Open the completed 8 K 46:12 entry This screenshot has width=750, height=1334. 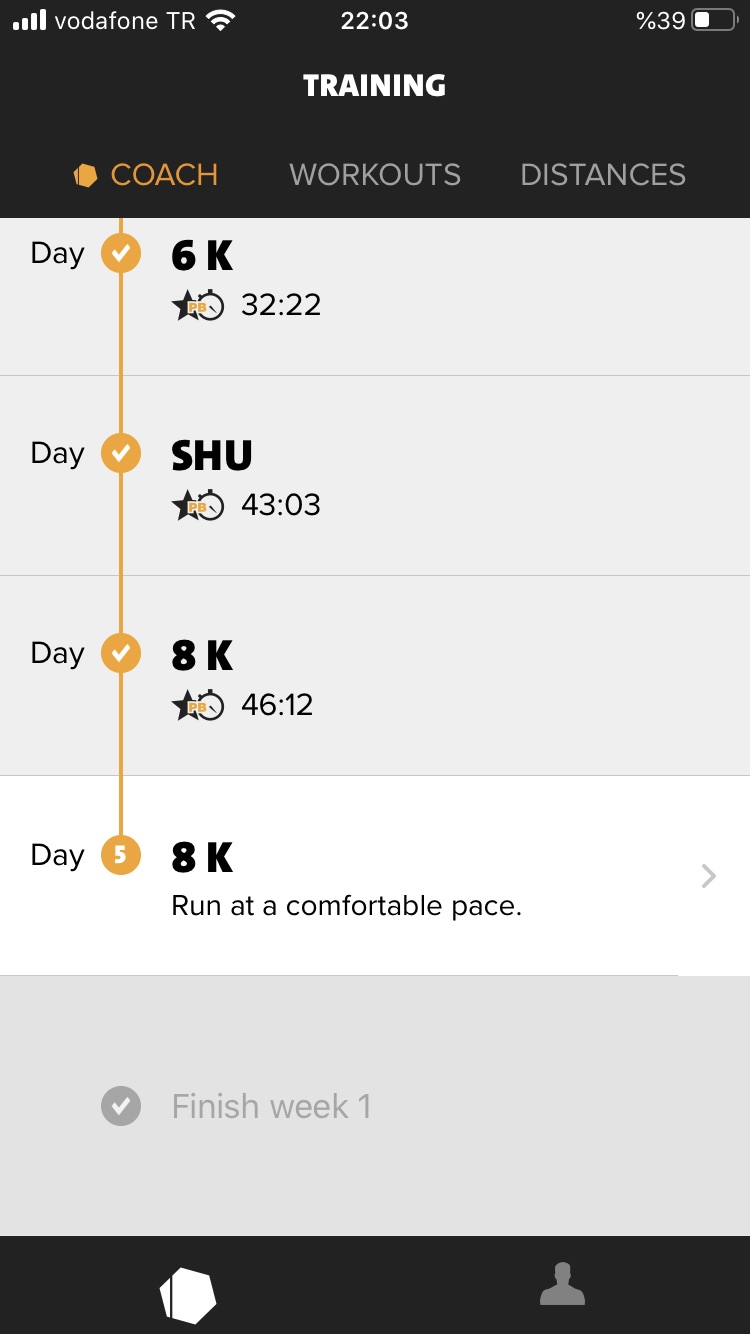(x=400, y=676)
